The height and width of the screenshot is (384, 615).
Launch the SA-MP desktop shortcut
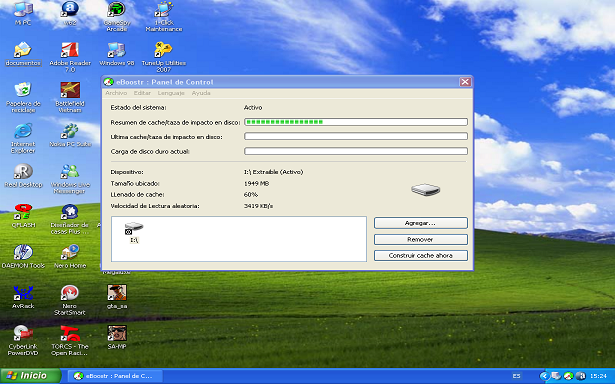pyautogui.click(x=116, y=337)
